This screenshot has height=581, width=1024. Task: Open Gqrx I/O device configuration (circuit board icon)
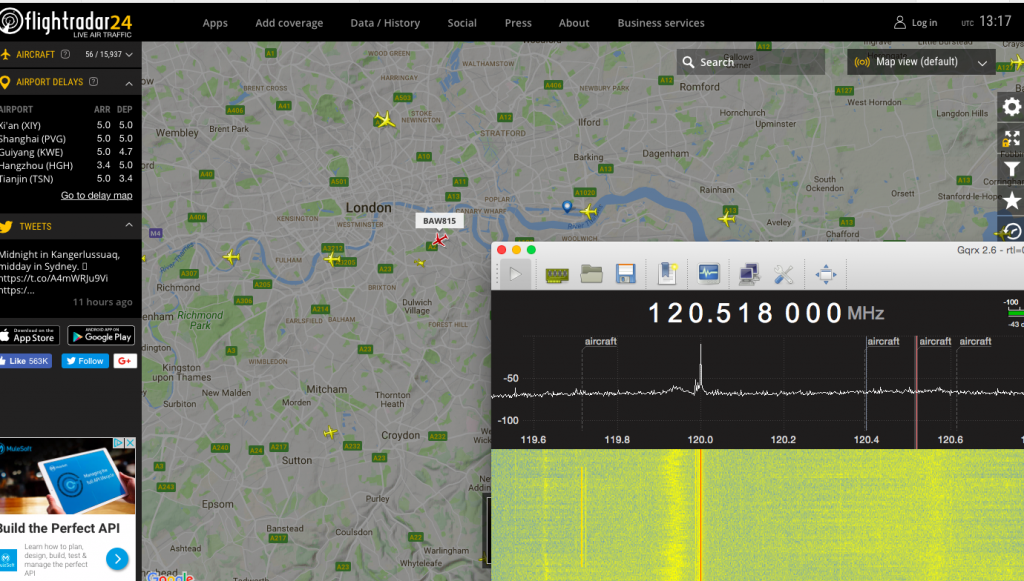(x=557, y=273)
